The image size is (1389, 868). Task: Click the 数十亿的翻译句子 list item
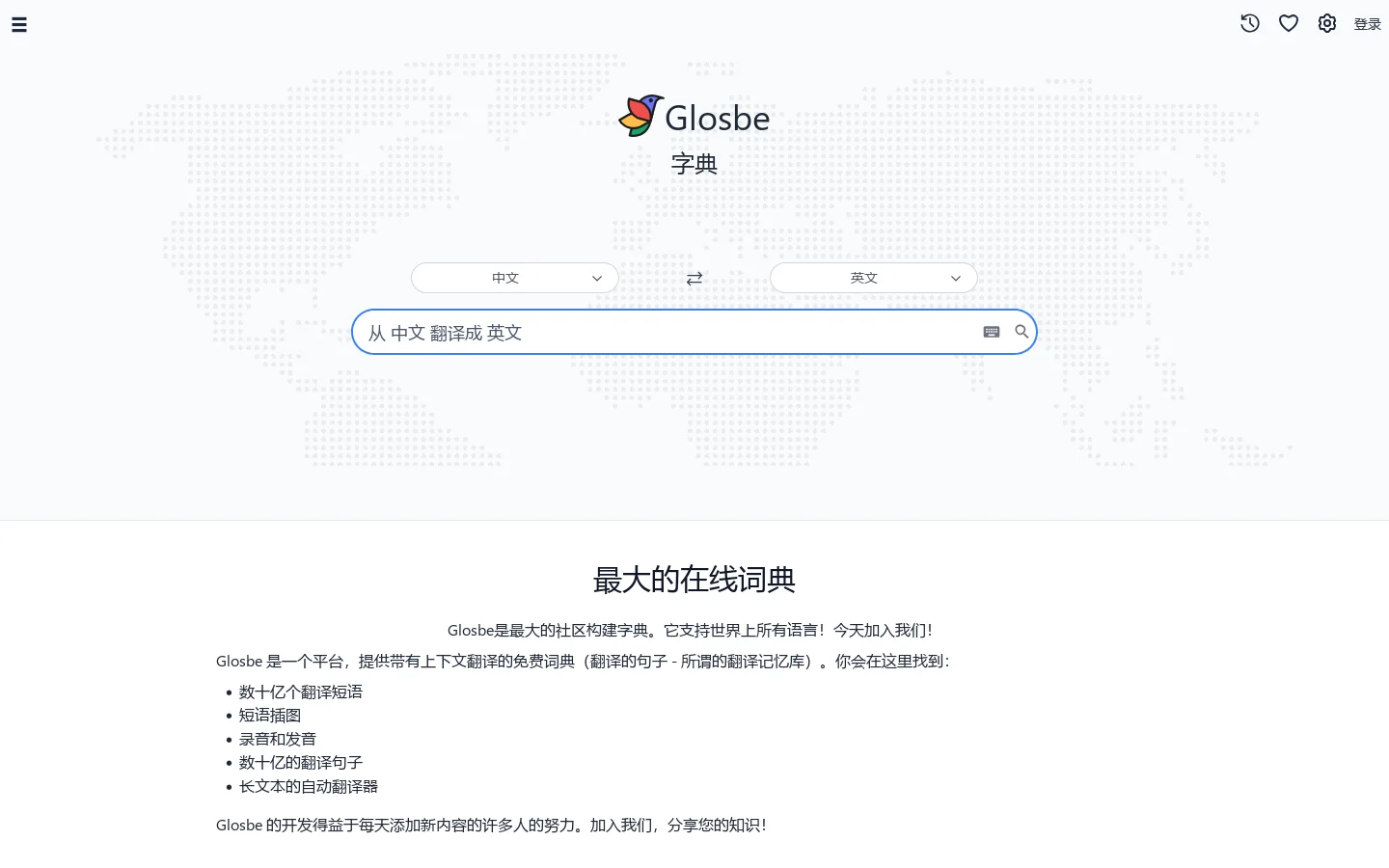(301, 762)
